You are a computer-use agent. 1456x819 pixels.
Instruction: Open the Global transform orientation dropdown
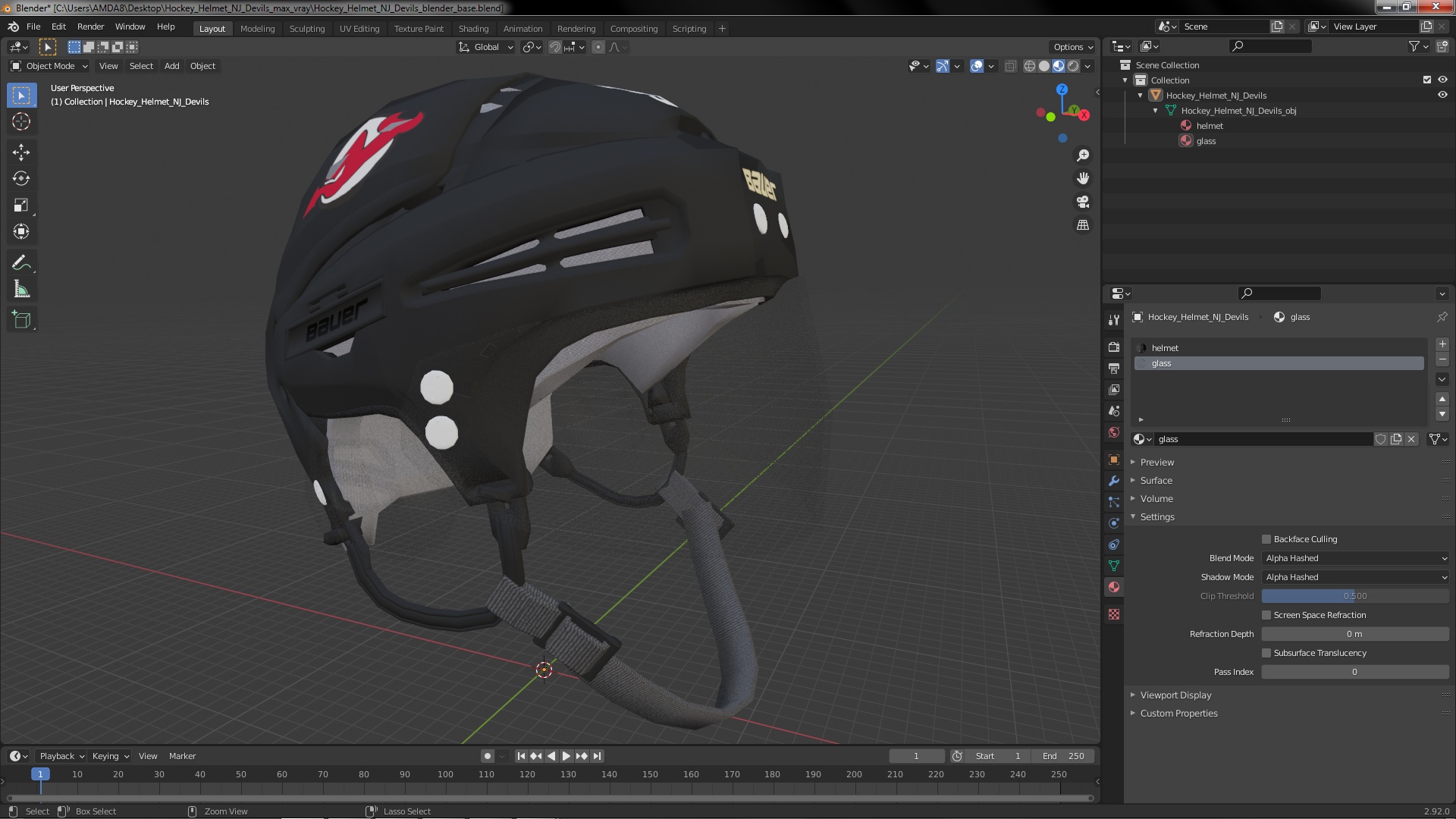[x=486, y=47]
